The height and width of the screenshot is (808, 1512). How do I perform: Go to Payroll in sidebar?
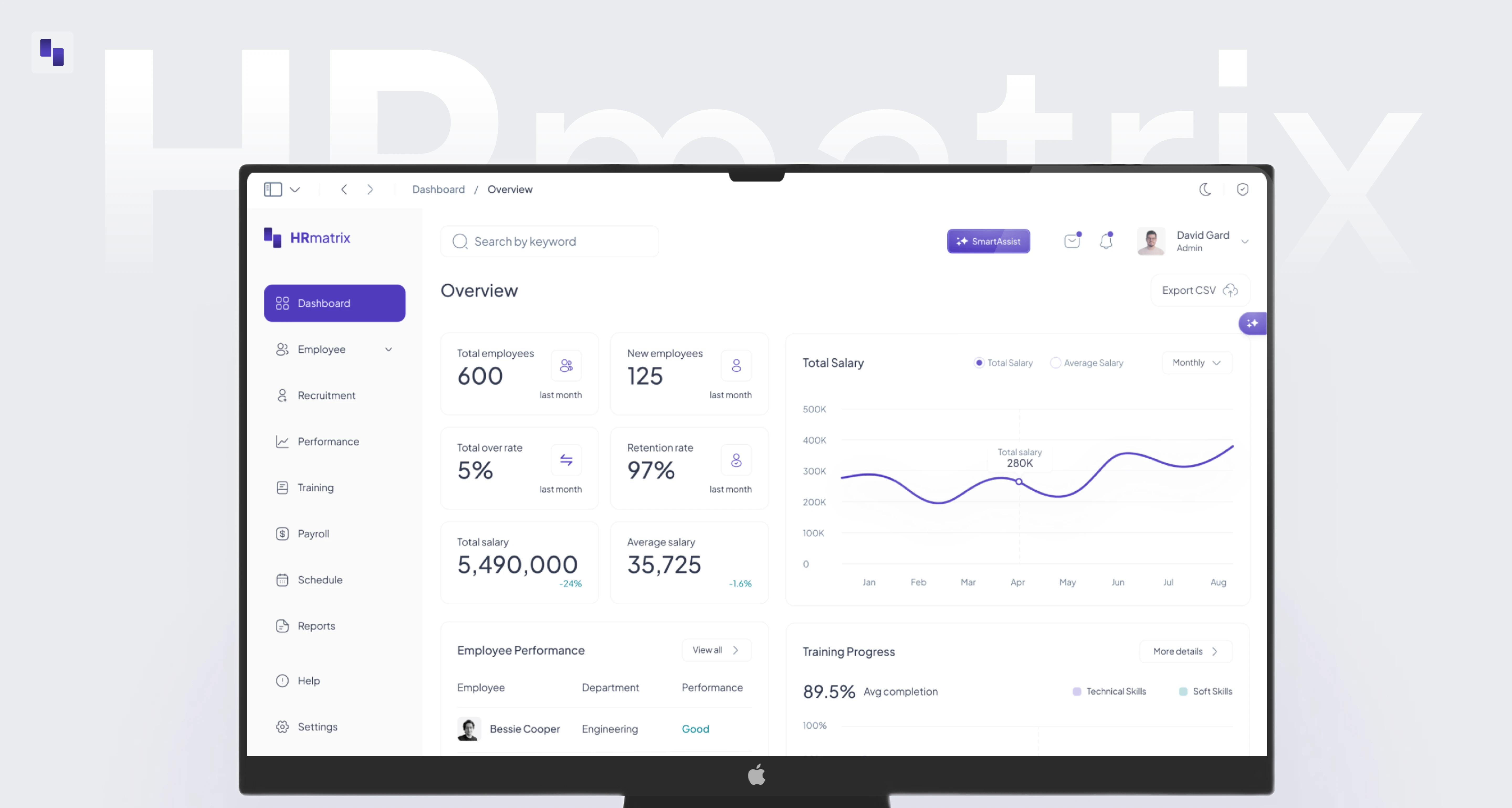pyautogui.click(x=313, y=533)
